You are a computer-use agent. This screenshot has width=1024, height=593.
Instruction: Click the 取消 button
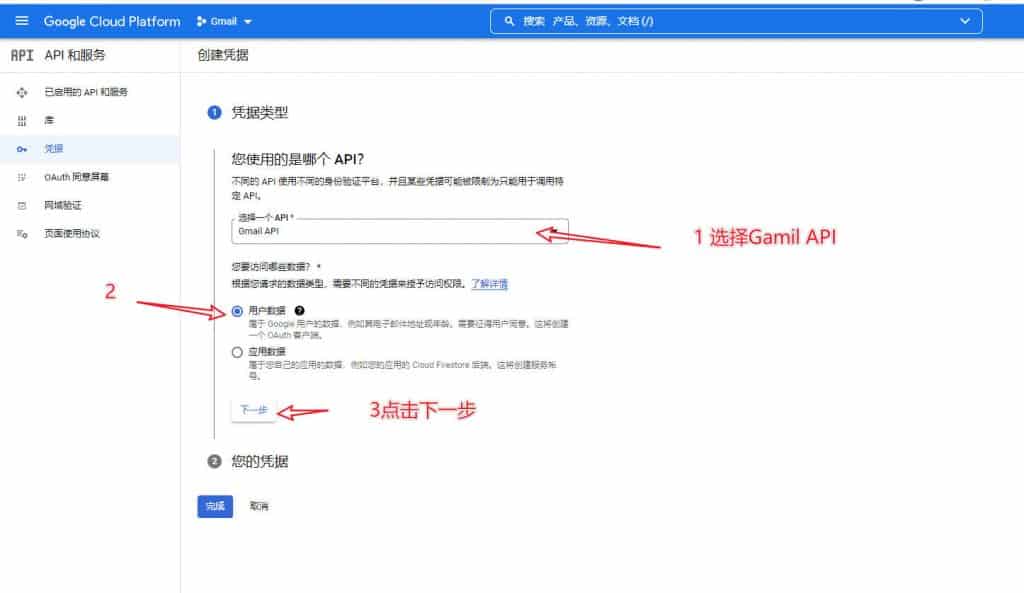259,507
